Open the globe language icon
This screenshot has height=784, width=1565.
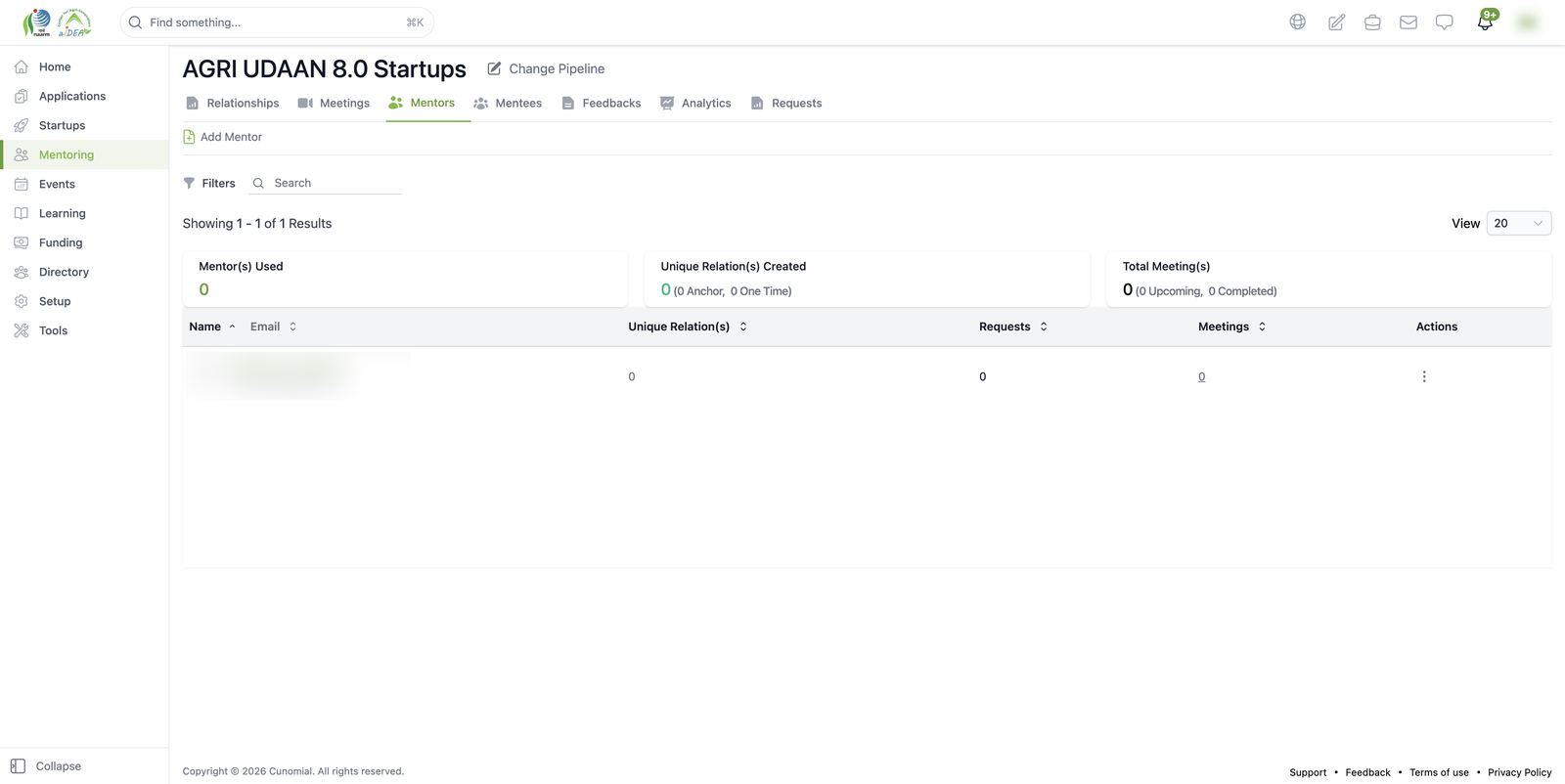tap(1297, 22)
